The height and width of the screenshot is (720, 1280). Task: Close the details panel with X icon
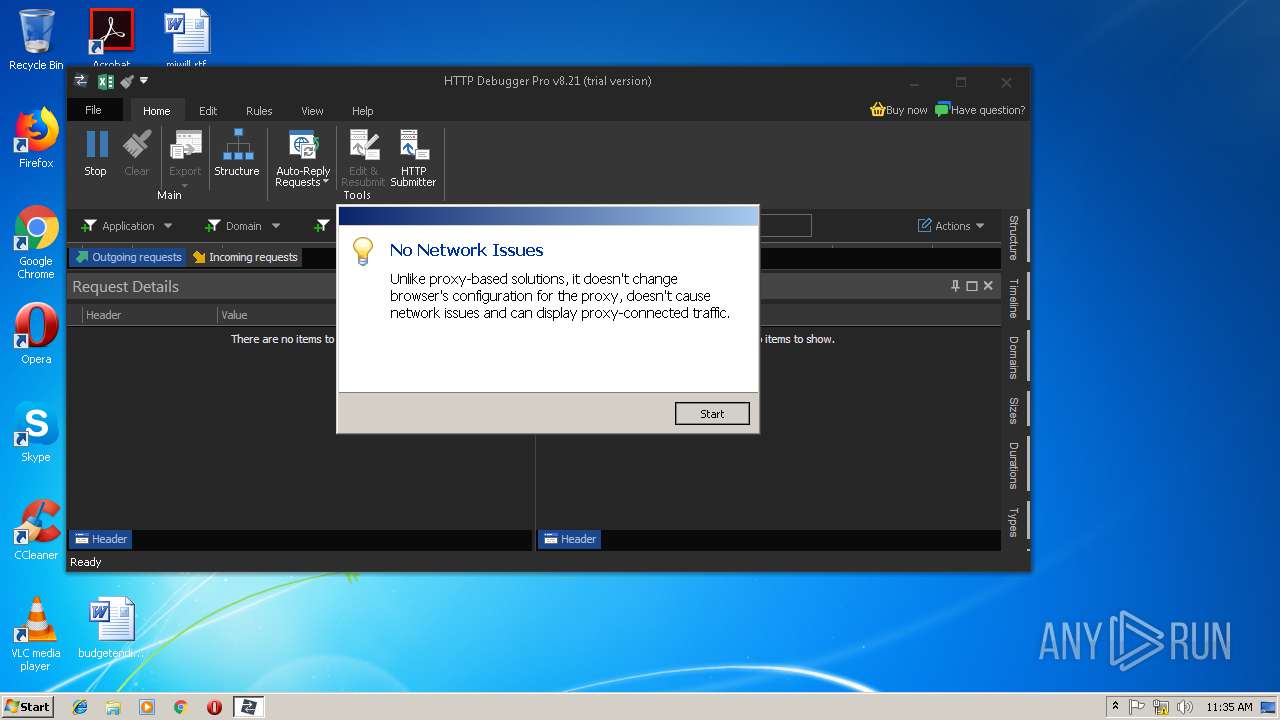click(988, 286)
